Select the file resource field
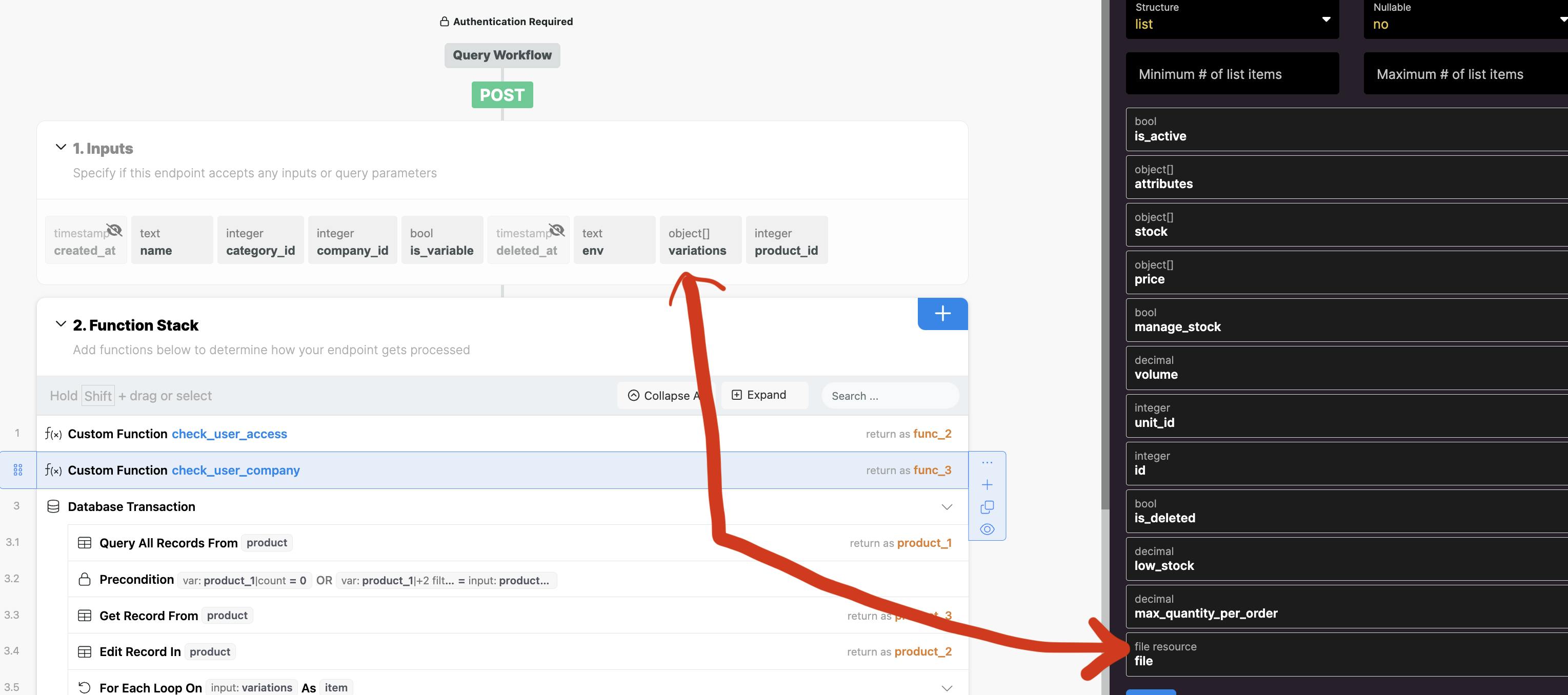 (1345, 654)
